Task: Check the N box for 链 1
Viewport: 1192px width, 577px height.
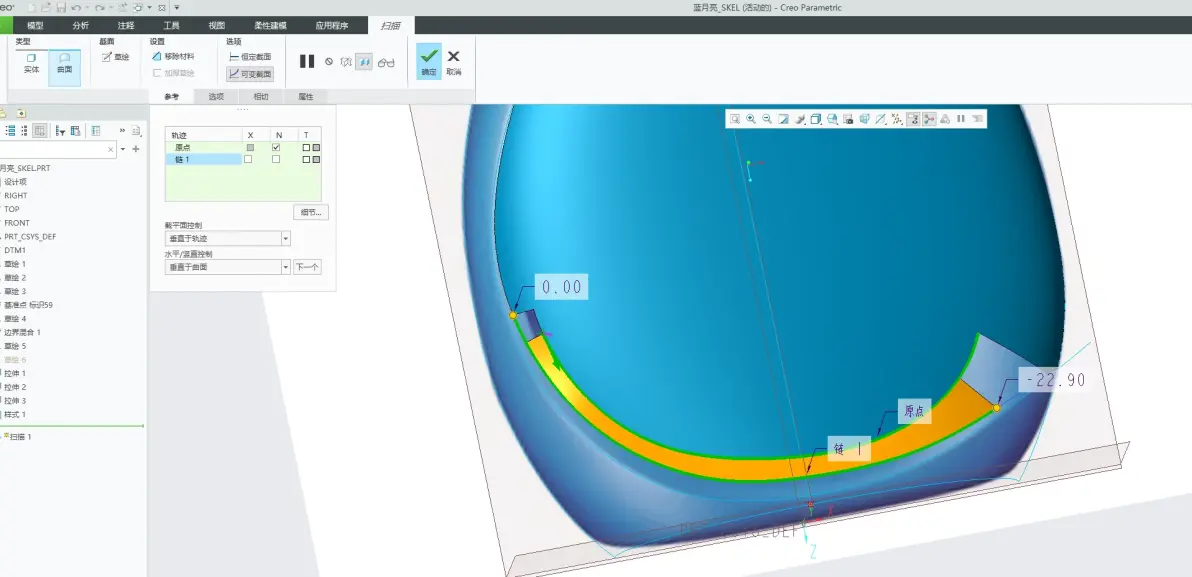Action: point(276,160)
